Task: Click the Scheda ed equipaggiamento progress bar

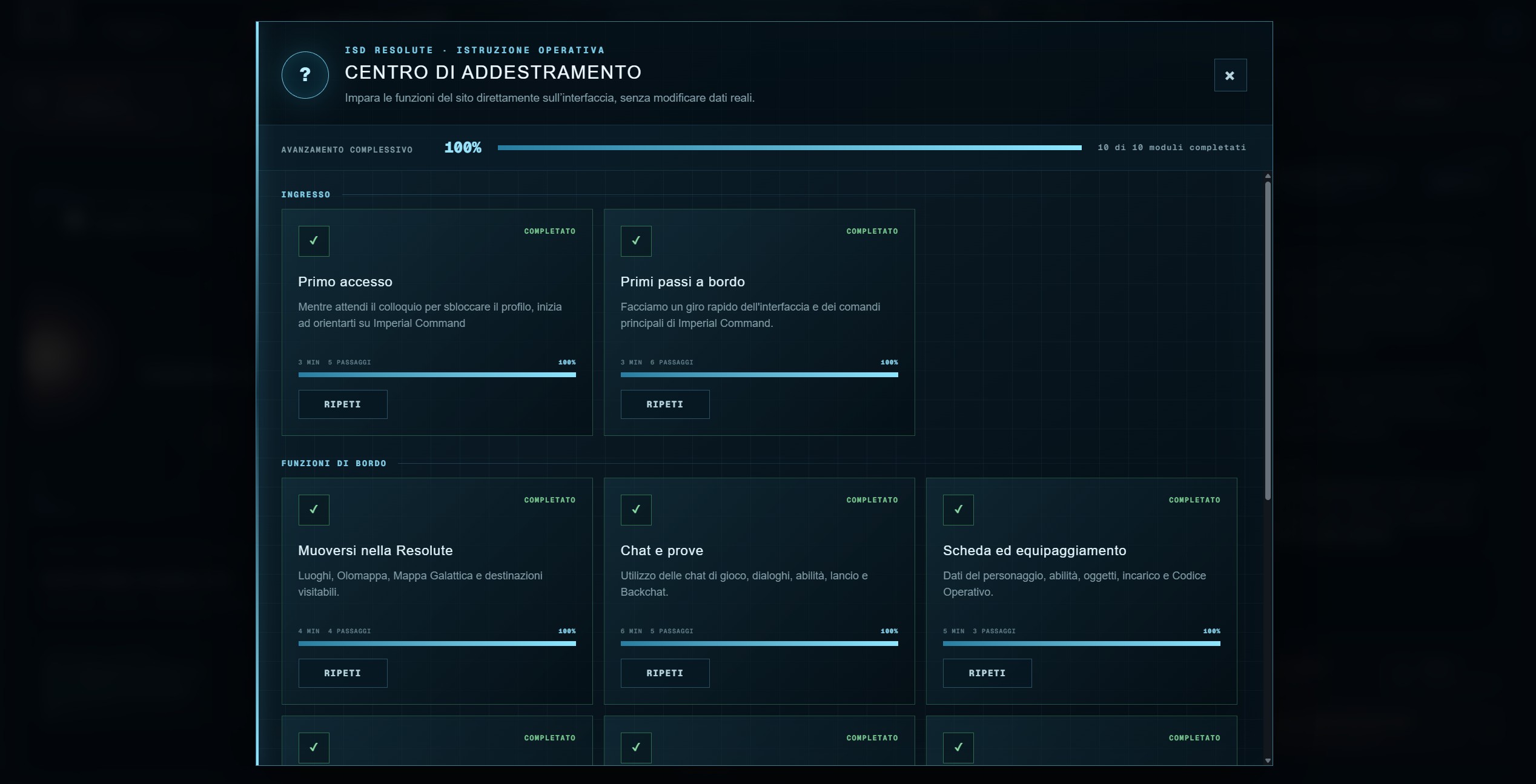Action: pyautogui.click(x=1082, y=644)
